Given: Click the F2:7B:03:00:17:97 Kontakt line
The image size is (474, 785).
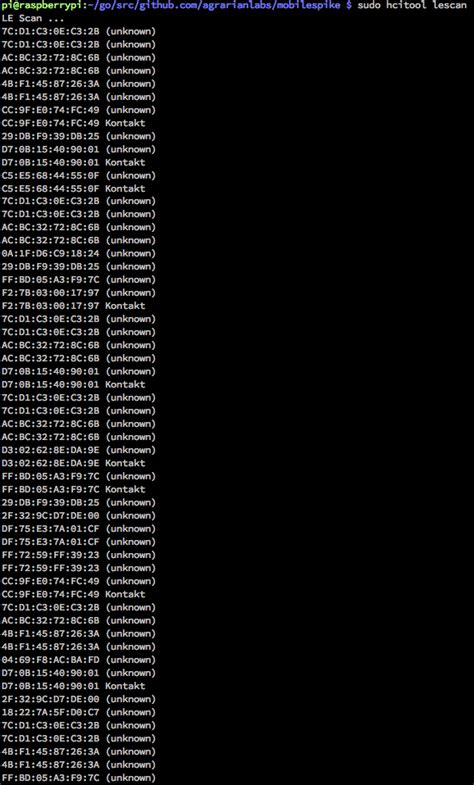Looking at the screenshot, I should tap(73, 305).
